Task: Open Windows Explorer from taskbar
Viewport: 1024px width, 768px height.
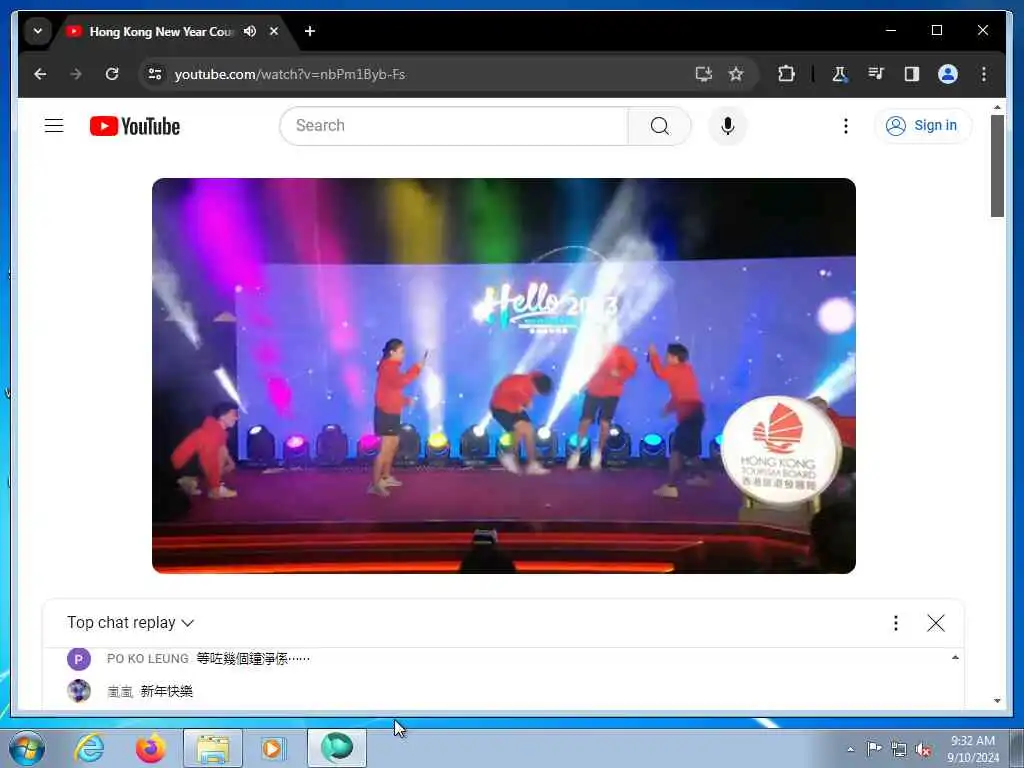Action: click(213, 748)
